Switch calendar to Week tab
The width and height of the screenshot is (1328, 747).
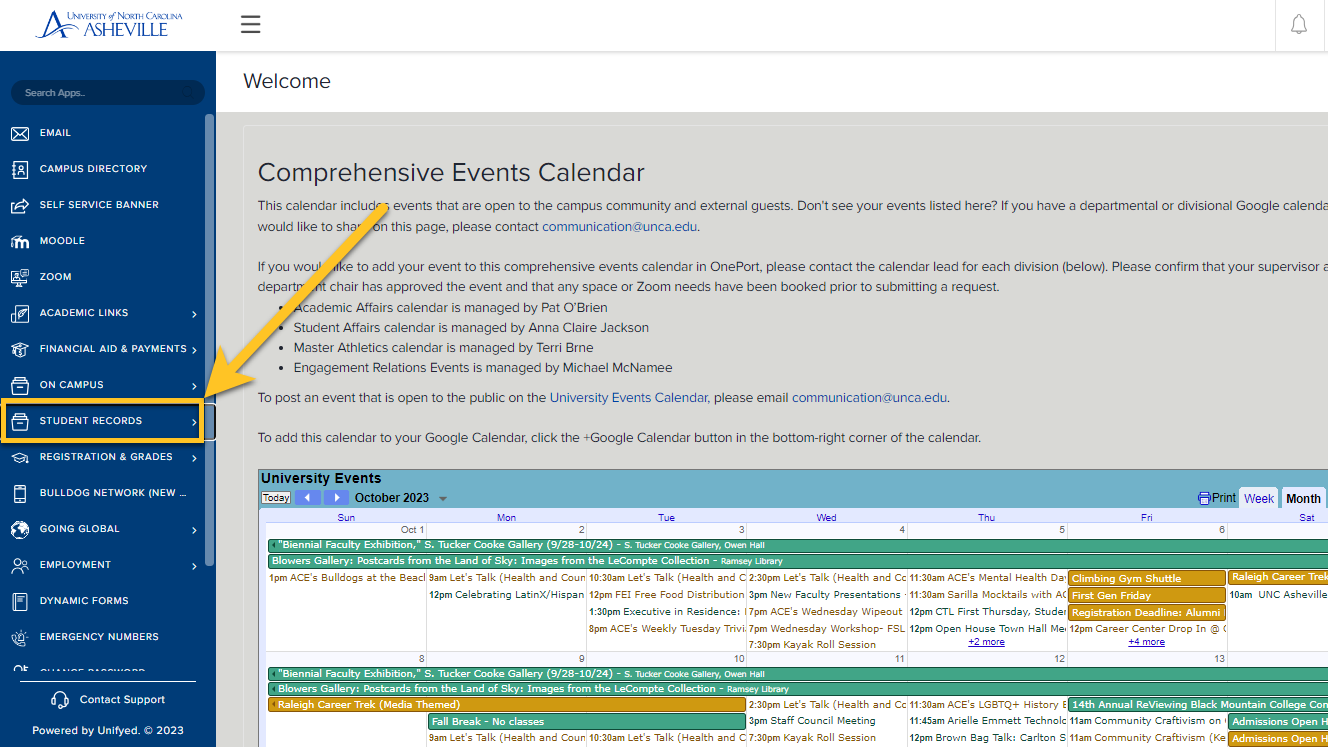1259,498
